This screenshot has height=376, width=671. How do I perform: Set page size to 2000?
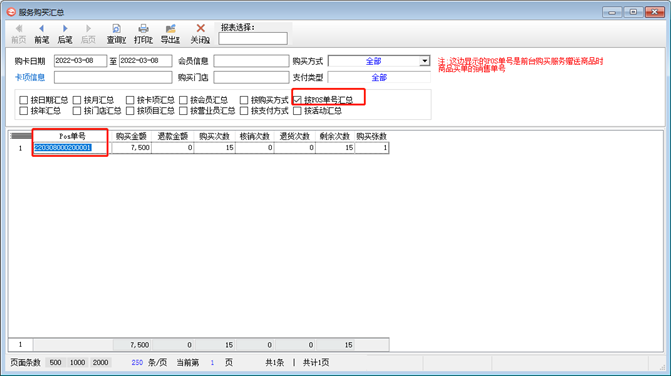[101, 362]
